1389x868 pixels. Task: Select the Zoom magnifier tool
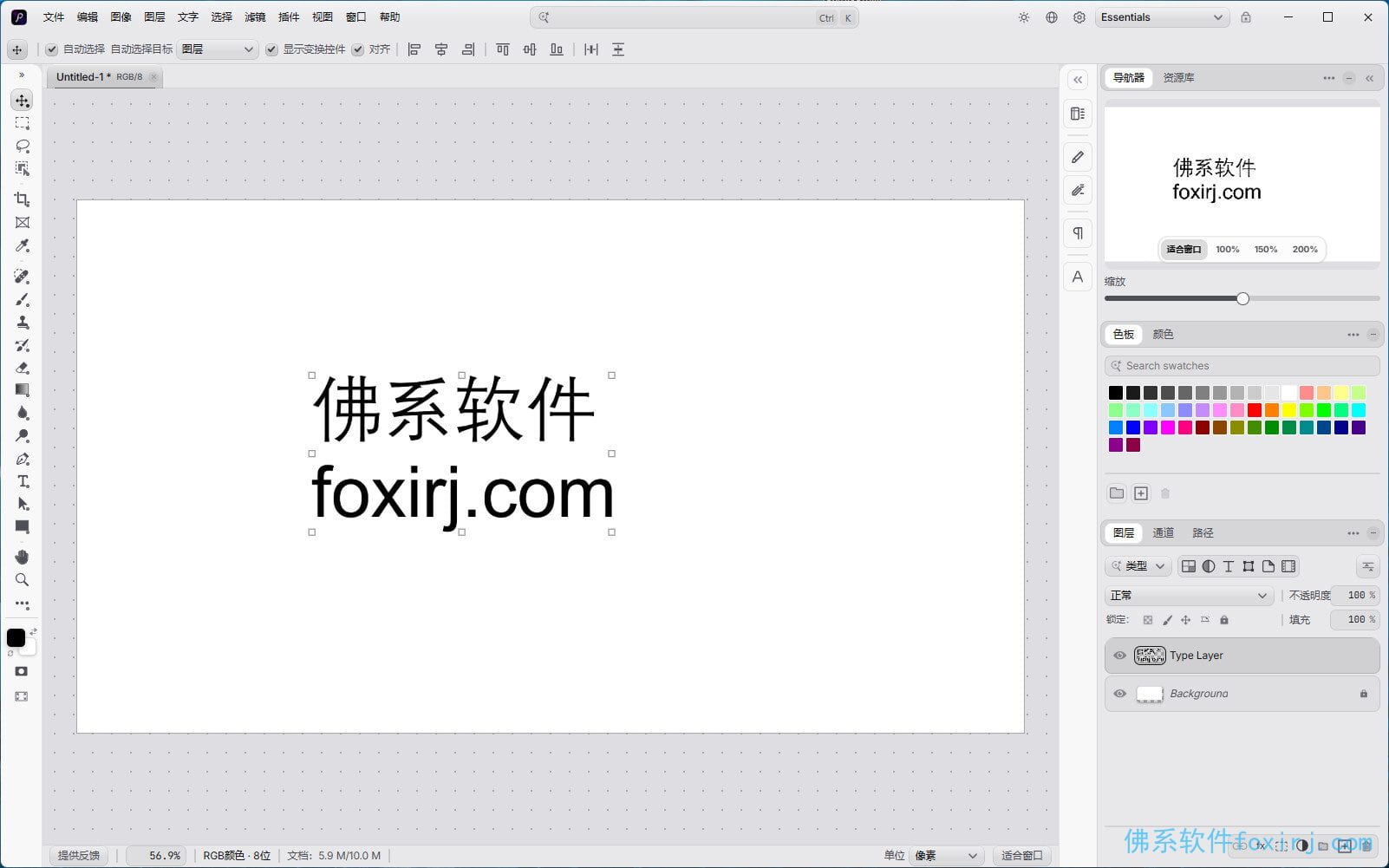(23, 579)
